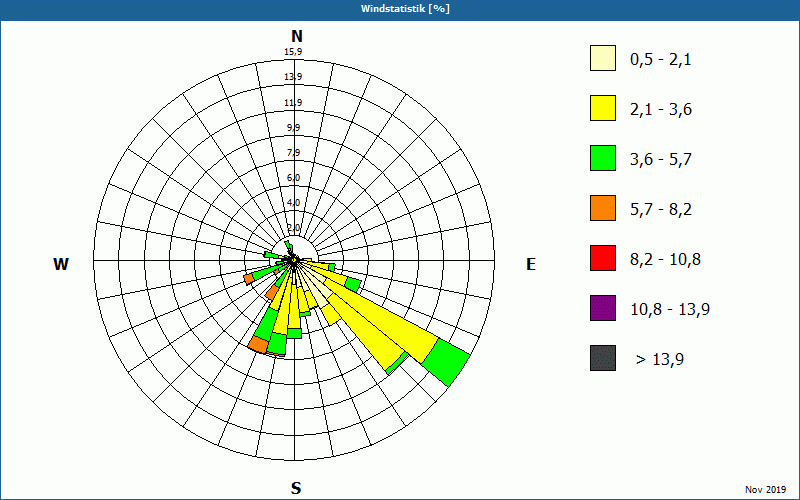Click the Nov 2019 date label
800x500 pixels.
click(765, 490)
